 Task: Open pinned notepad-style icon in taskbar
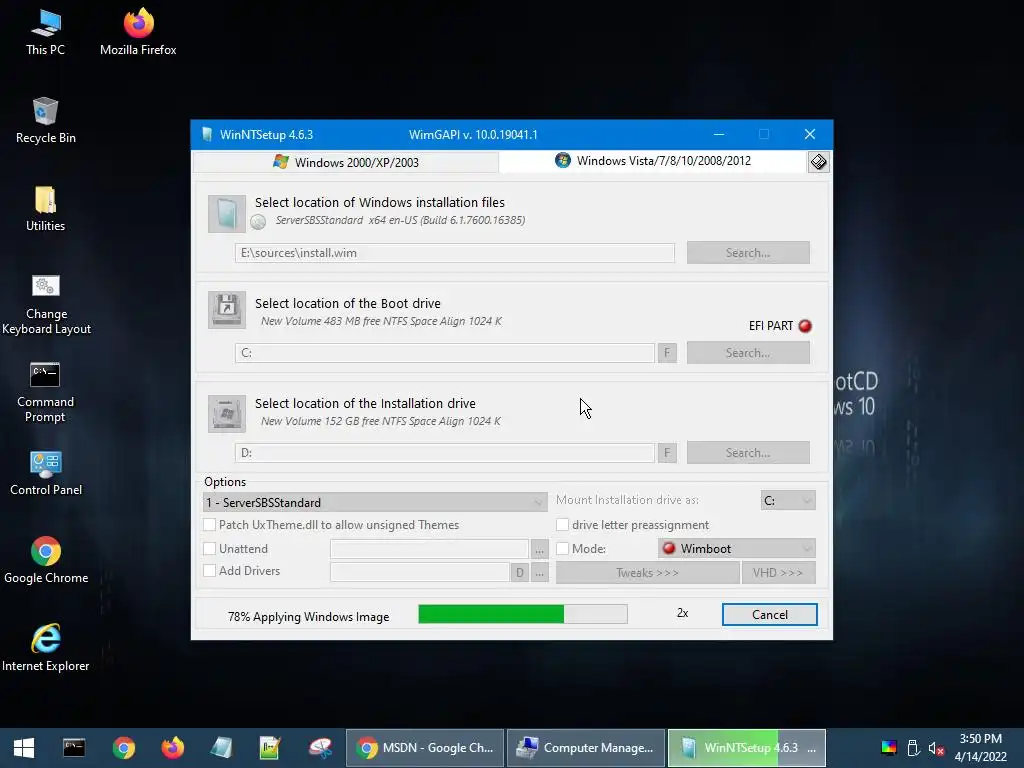coord(270,748)
